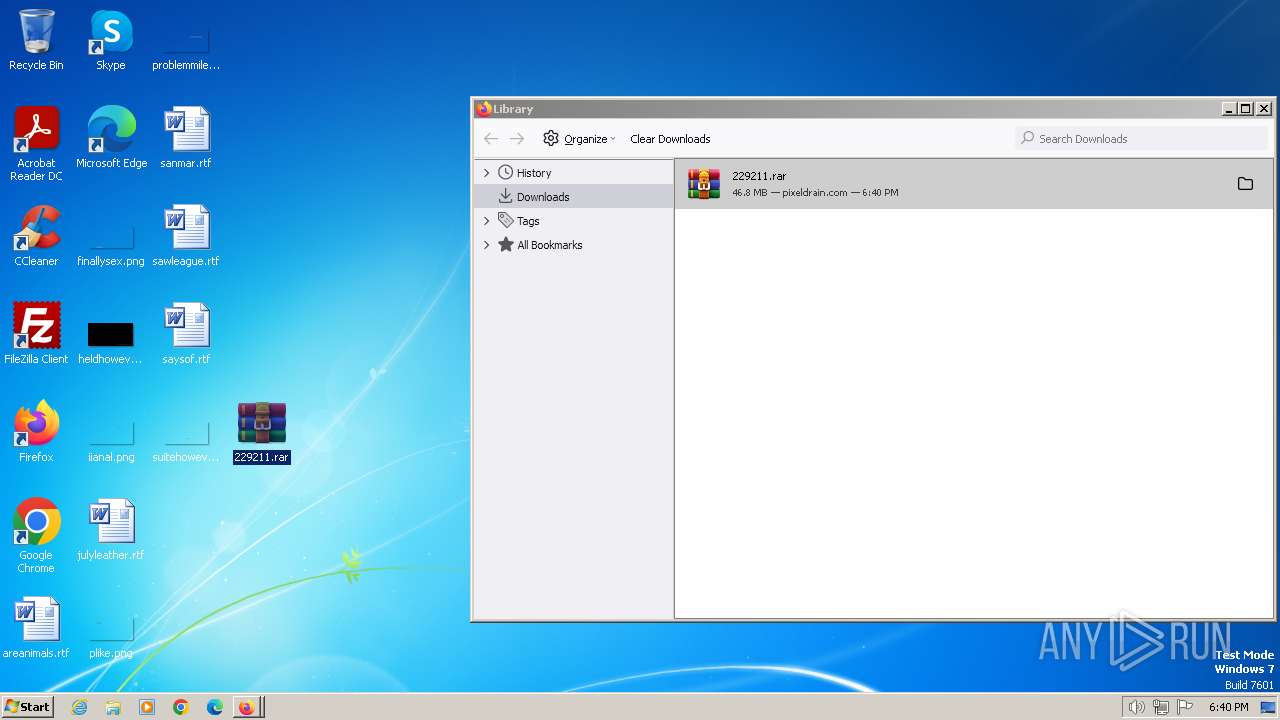Close the Library window
Viewport: 1280px width, 720px height.
pyautogui.click(x=1264, y=108)
